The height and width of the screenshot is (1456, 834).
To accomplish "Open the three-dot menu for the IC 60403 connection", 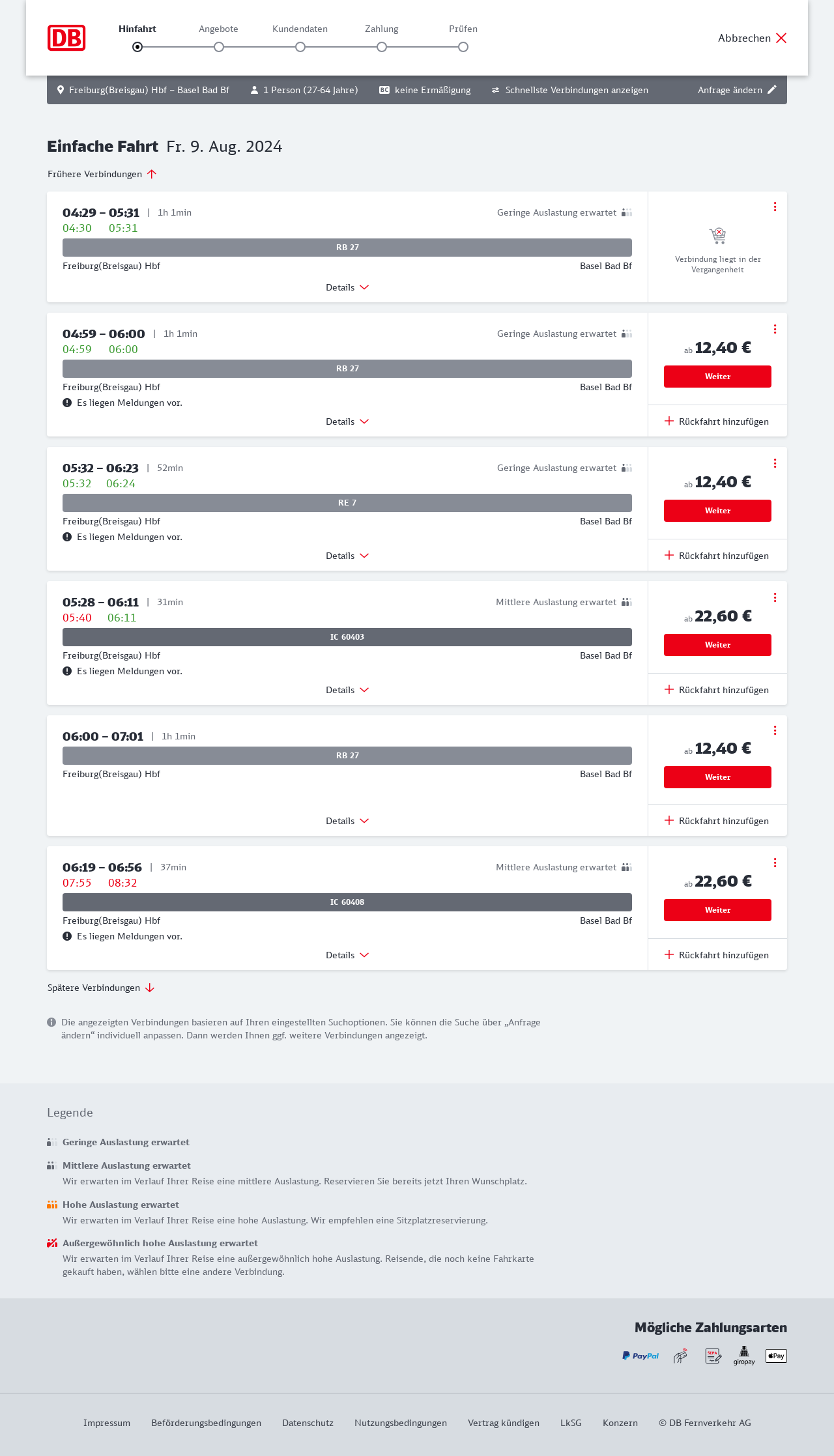I will tap(775, 597).
